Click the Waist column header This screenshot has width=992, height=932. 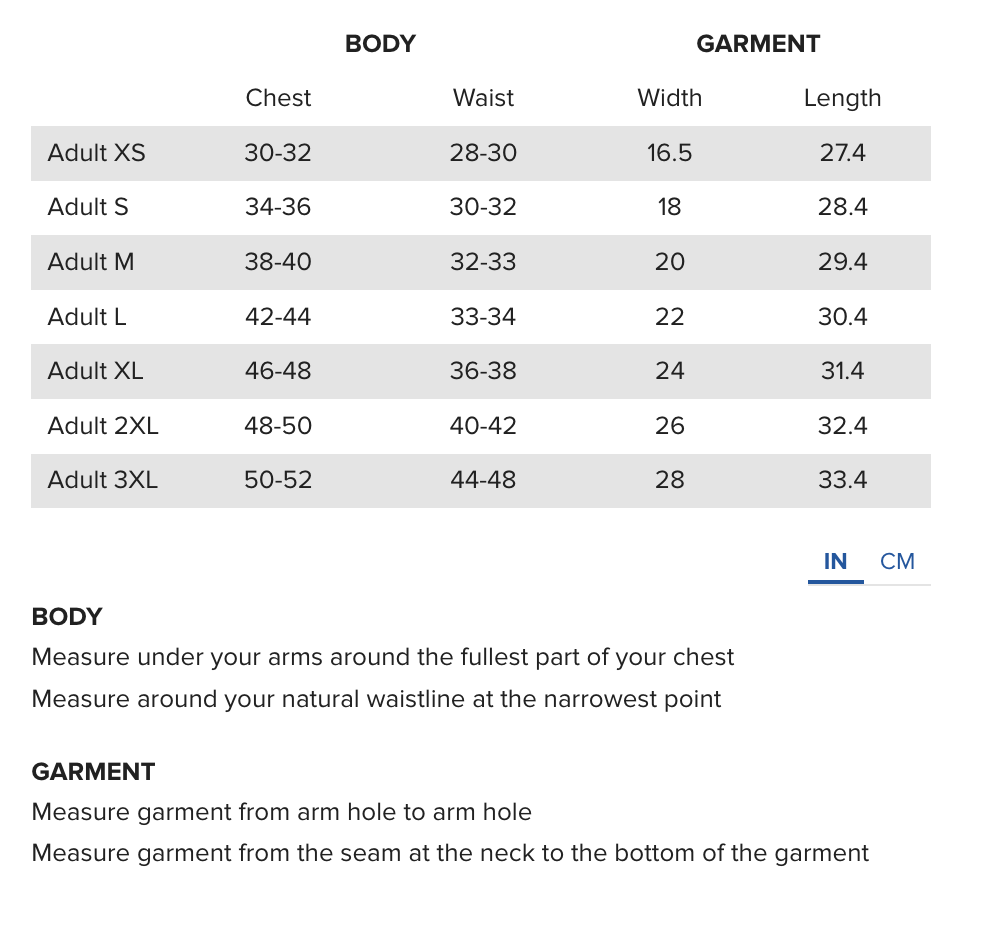(483, 98)
